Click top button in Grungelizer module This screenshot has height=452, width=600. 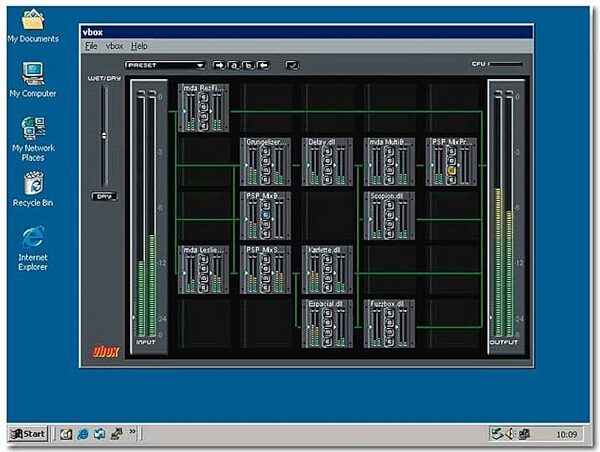(266, 152)
